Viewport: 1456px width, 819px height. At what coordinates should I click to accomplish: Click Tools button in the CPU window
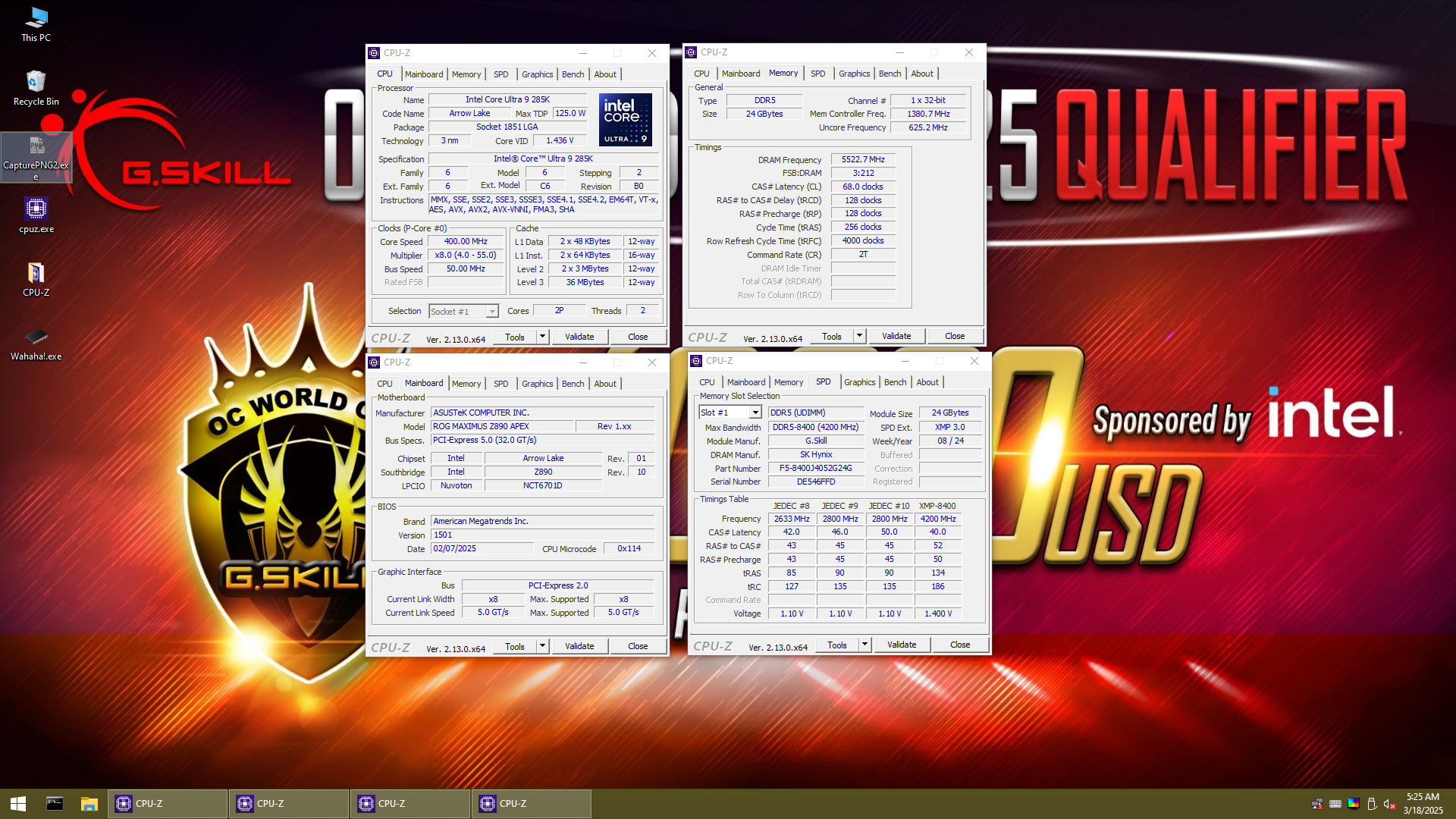point(515,337)
